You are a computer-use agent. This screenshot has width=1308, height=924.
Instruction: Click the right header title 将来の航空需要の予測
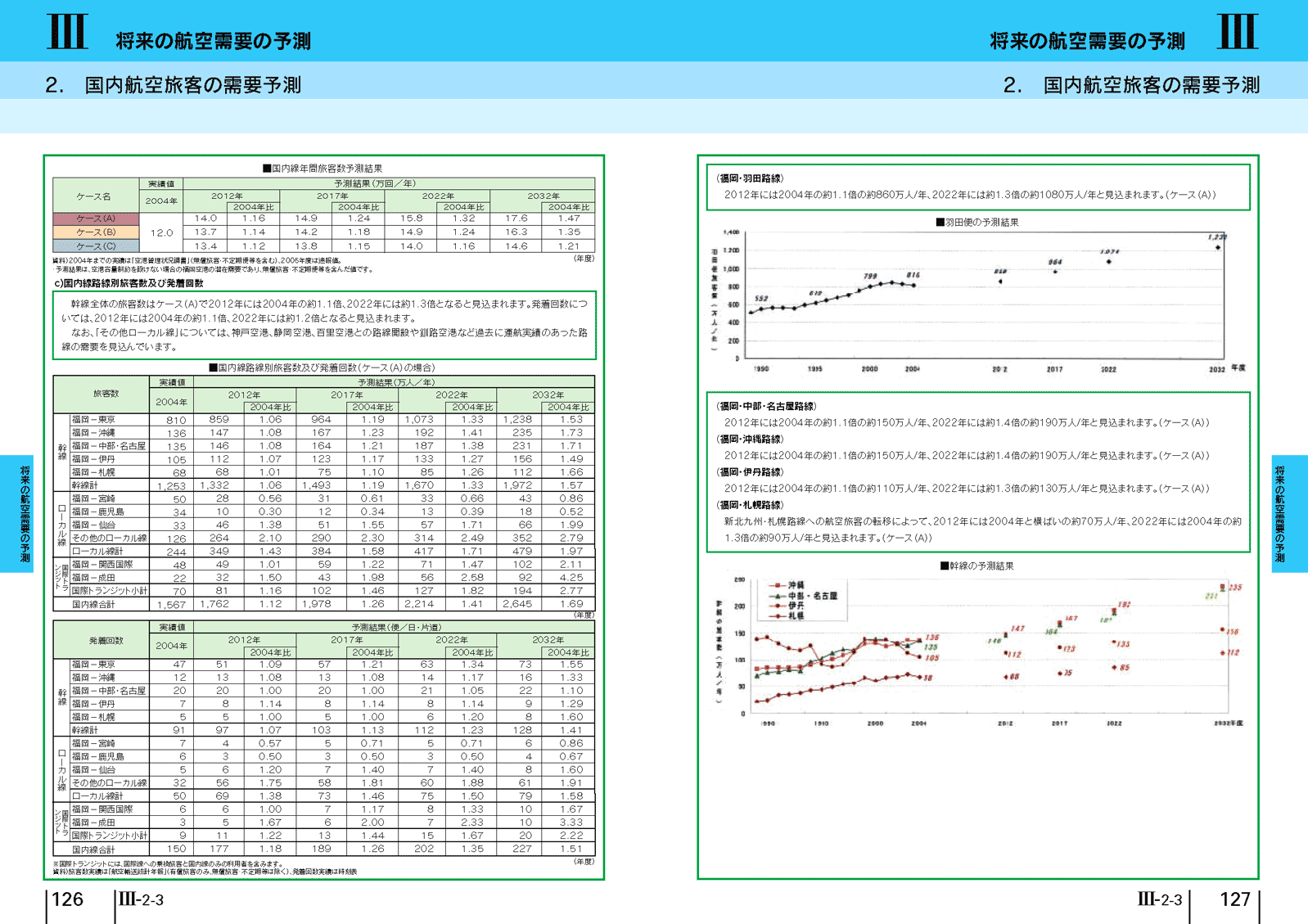1087,41
